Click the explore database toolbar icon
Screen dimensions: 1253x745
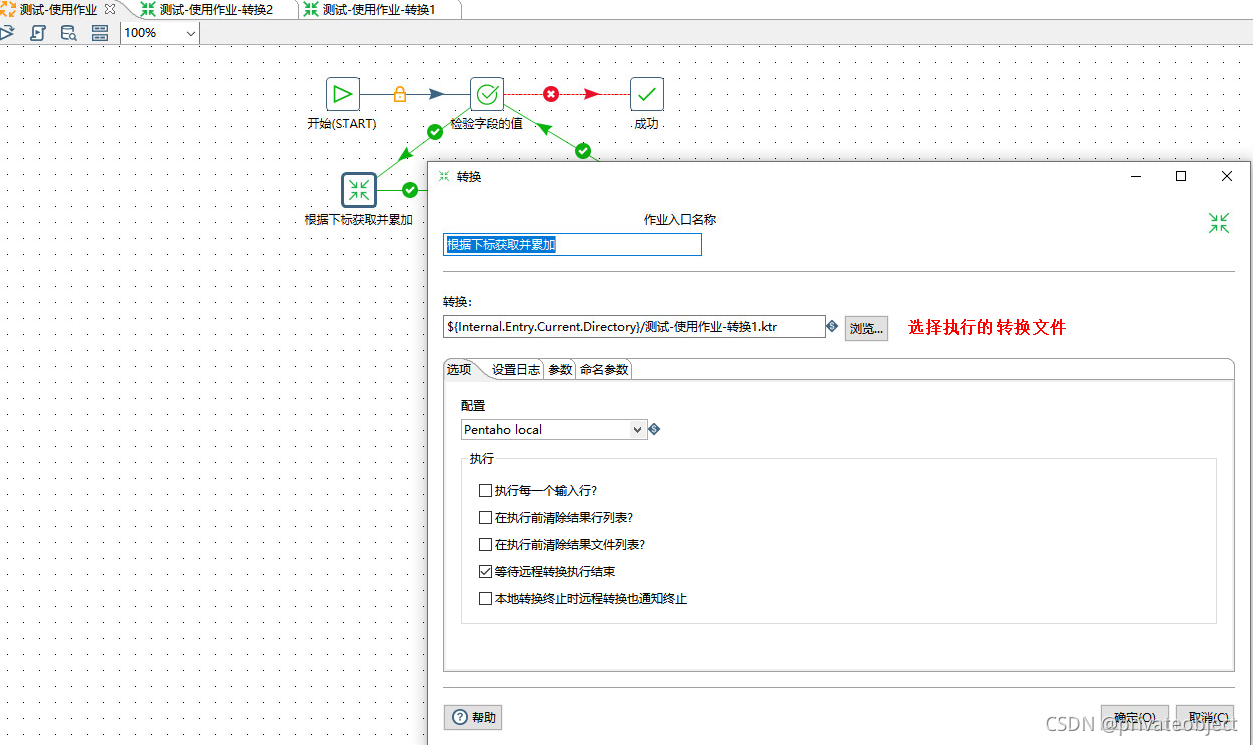coord(68,33)
